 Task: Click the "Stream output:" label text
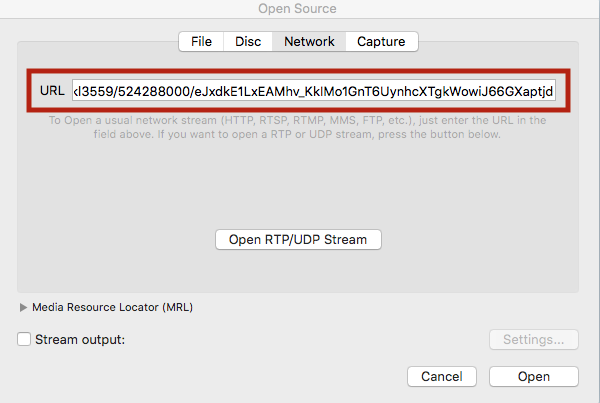point(79,339)
